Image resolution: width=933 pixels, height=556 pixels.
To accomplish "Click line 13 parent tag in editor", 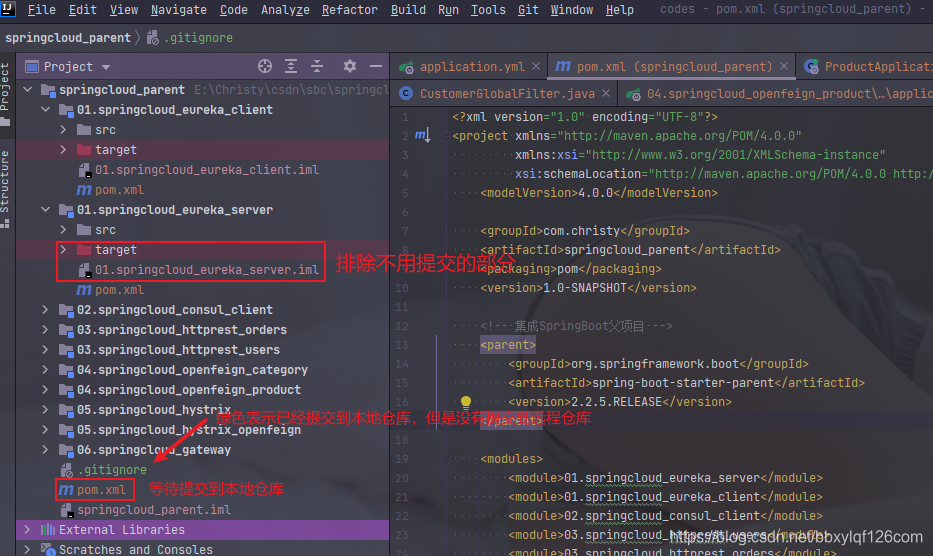I will coord(508,345).
